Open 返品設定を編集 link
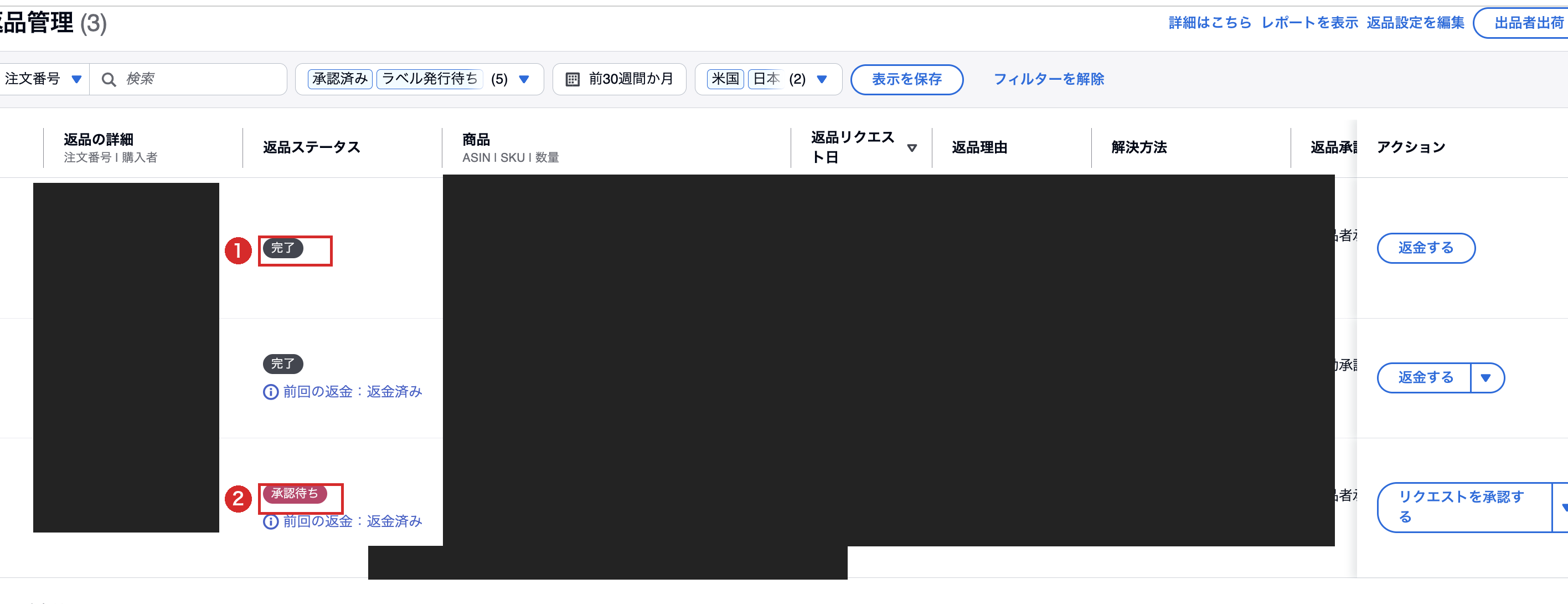The height and width of the screenshot is (604, 1568). pos(1415,23)
